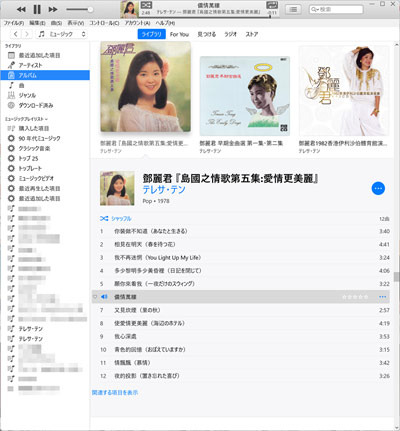Pause the currently playing song
The height and width of the screenshot is (431, 400).
(x=37, y=9)
